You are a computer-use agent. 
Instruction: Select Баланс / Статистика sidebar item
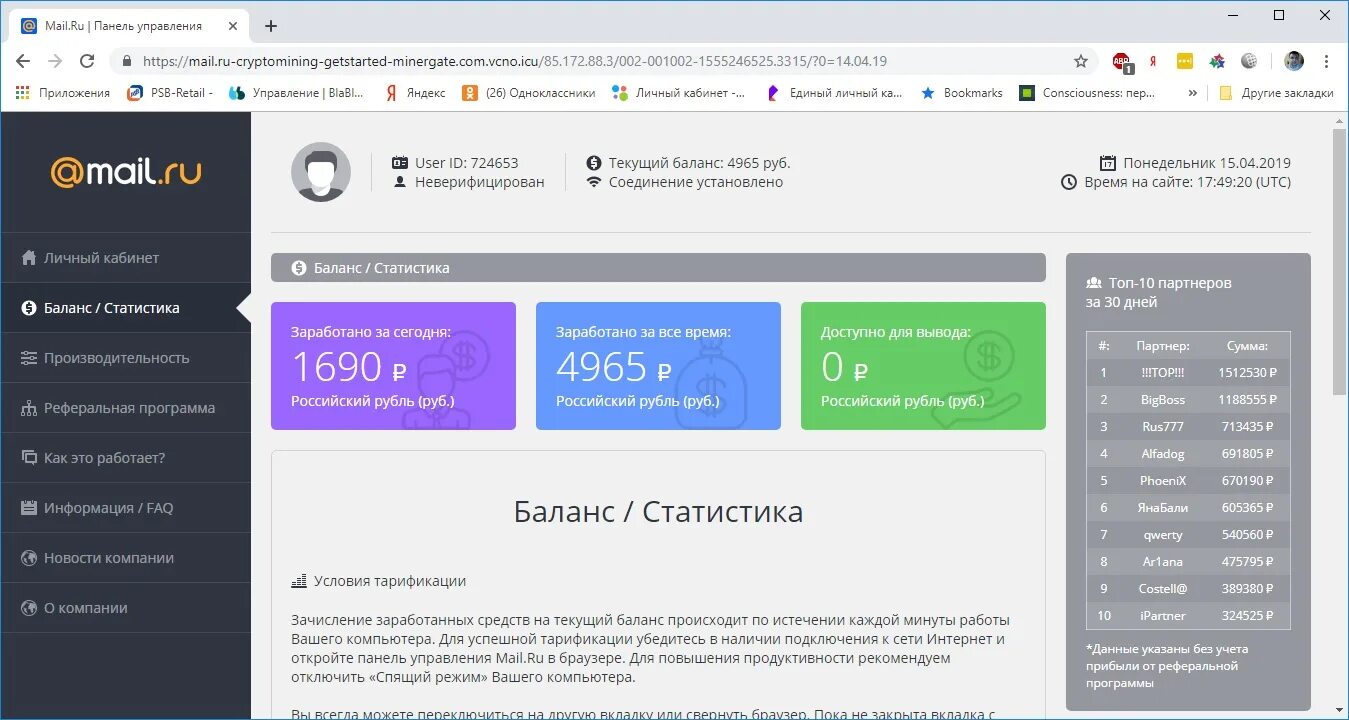tap(126, 308)
